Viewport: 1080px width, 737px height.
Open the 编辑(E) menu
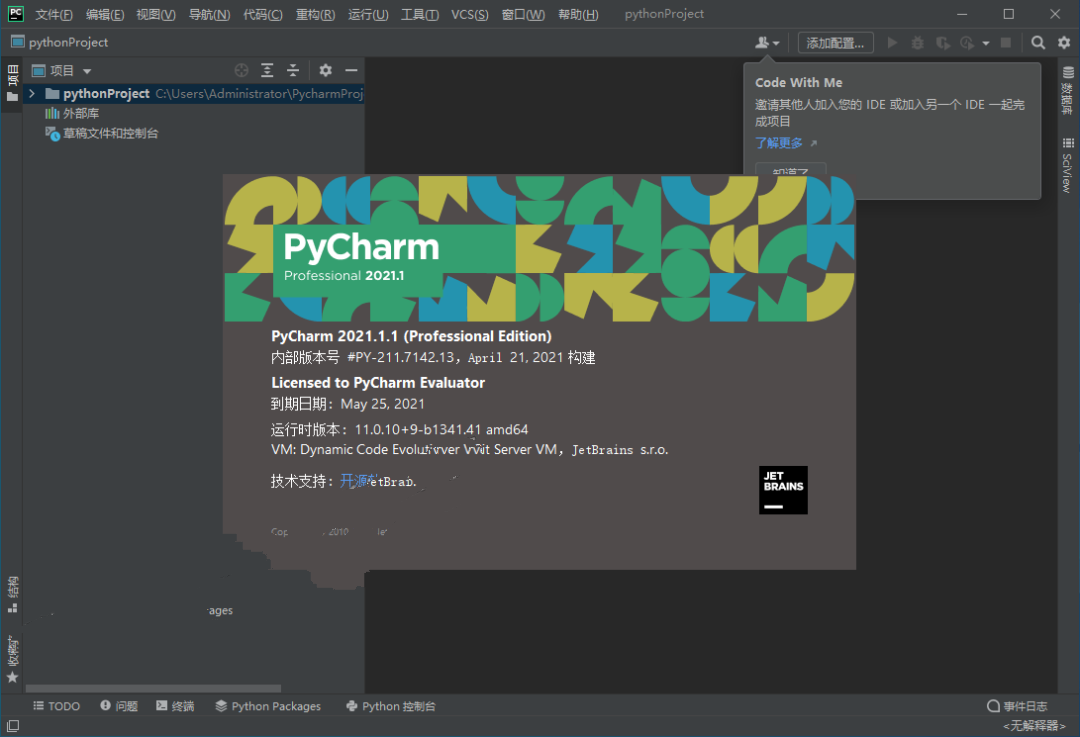tap(105, 14)
